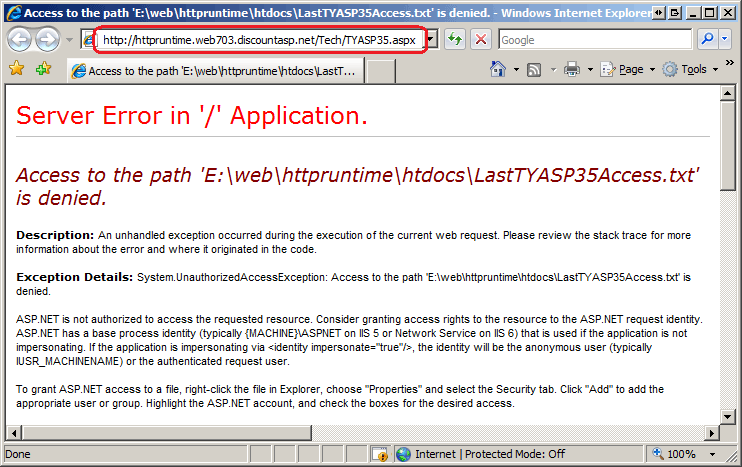The height and width of the screenshot is (467, 742).
Task: Click 'Internet | Protected Mode: Off' status text
Action: (490, 454)
